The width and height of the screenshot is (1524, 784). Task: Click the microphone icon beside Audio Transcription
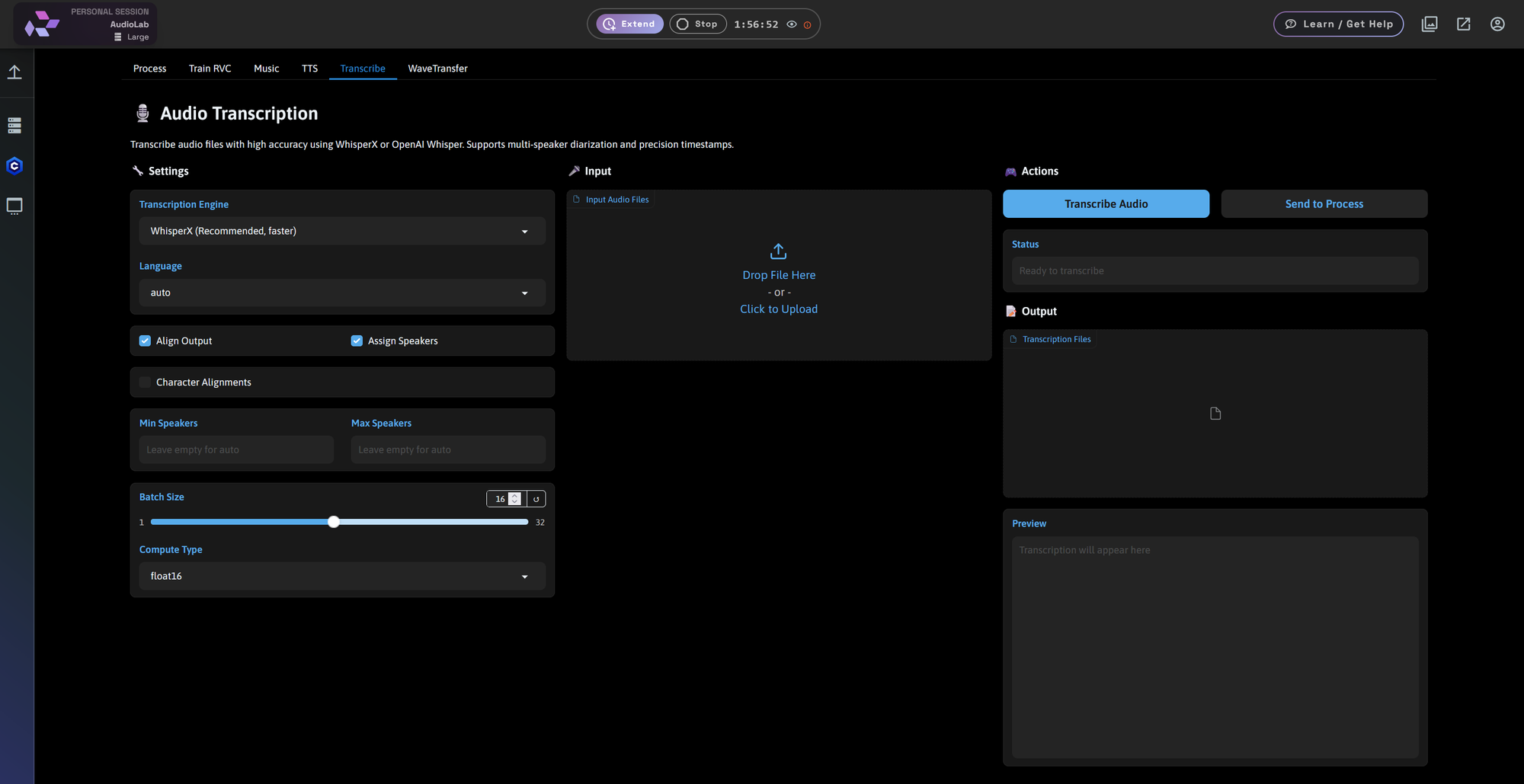[142, 114]
